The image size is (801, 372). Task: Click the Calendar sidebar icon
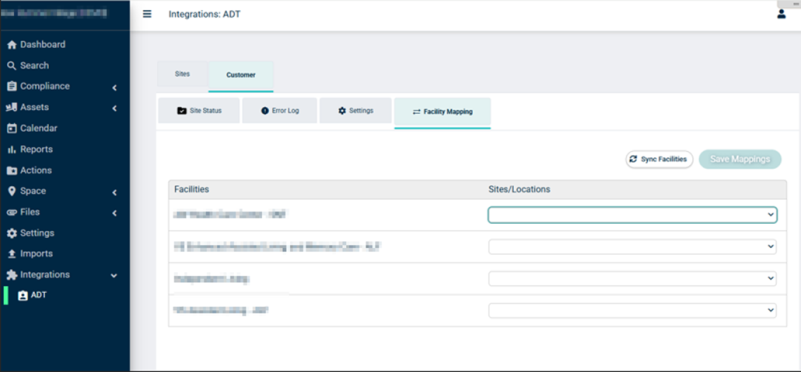pos(12,128)
